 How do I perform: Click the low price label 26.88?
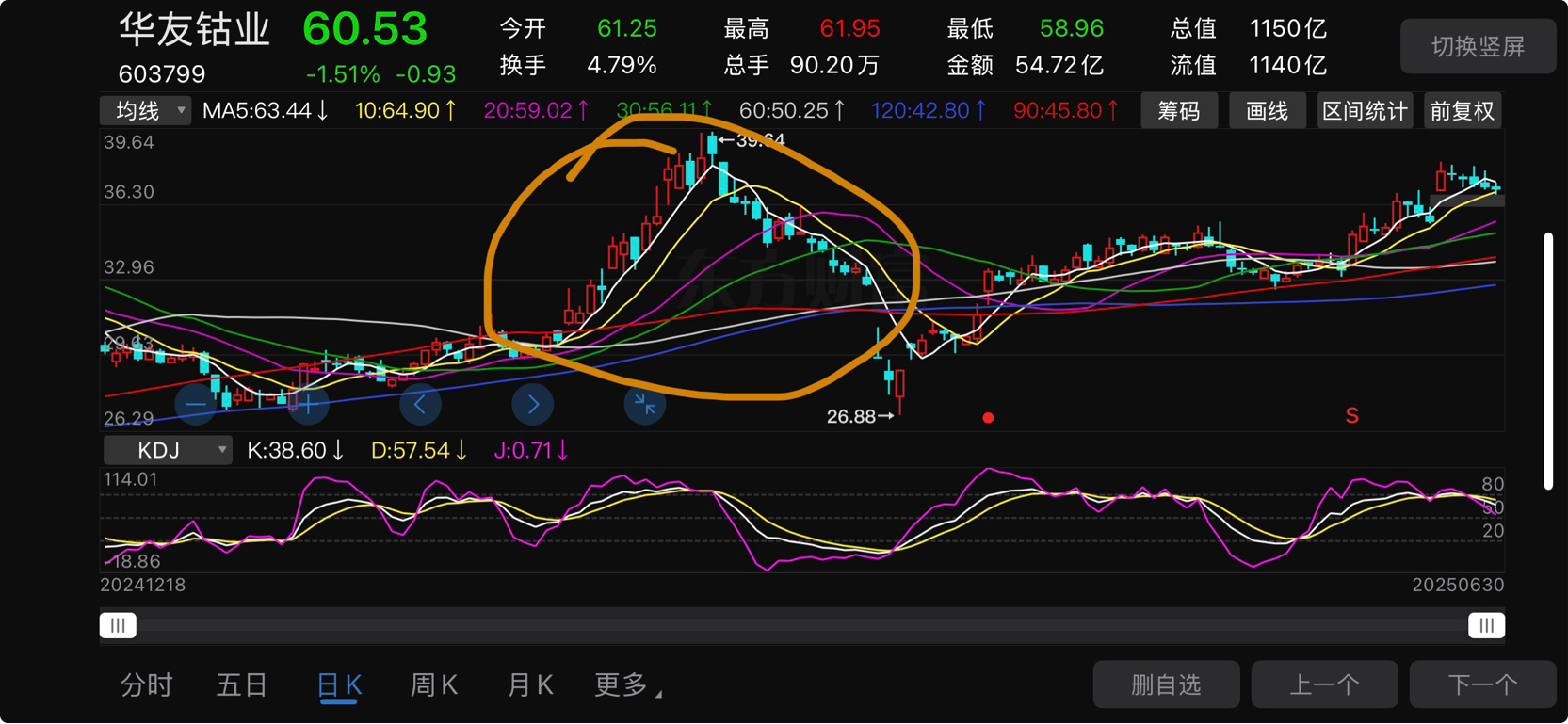pyautogui.click(x=851, y=416)
